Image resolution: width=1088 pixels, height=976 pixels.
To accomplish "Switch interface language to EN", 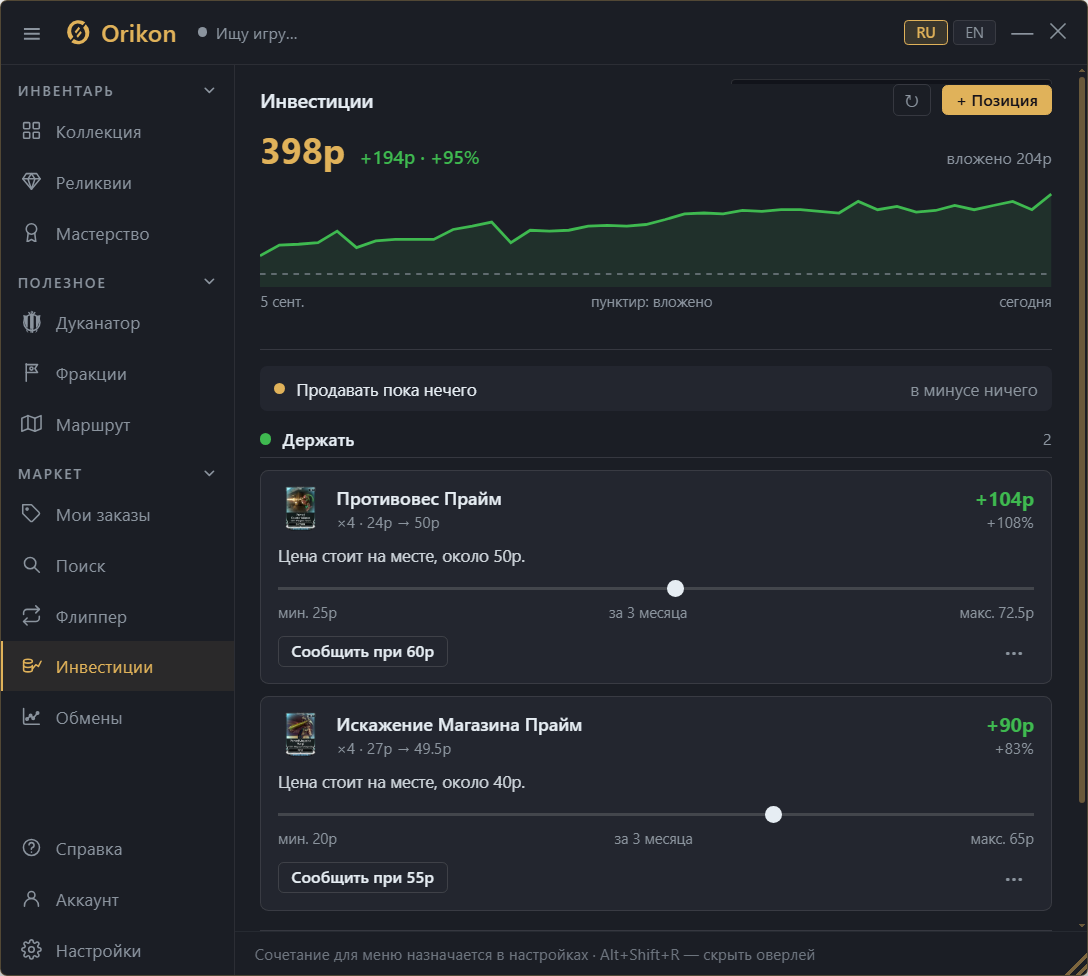I will (x=974, y=33).
